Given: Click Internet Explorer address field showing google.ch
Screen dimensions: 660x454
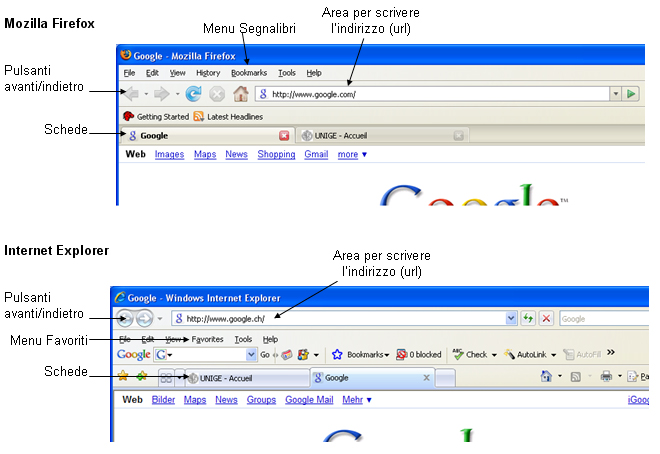Looking at the screenshot, I should point(339,319).
